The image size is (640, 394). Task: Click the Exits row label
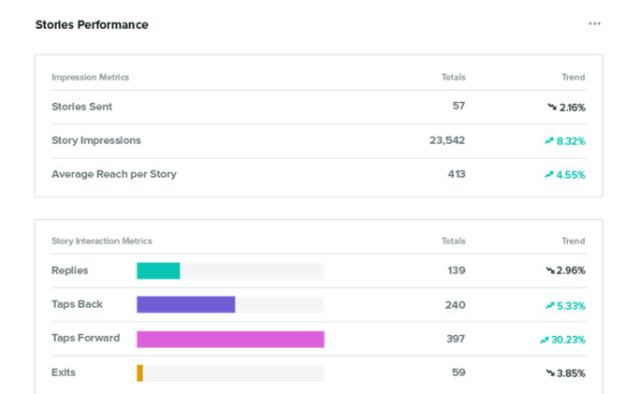tap(63, 372)
